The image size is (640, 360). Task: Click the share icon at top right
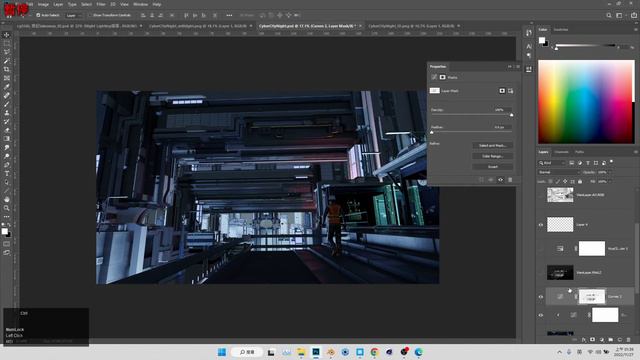tap(634, 15)
